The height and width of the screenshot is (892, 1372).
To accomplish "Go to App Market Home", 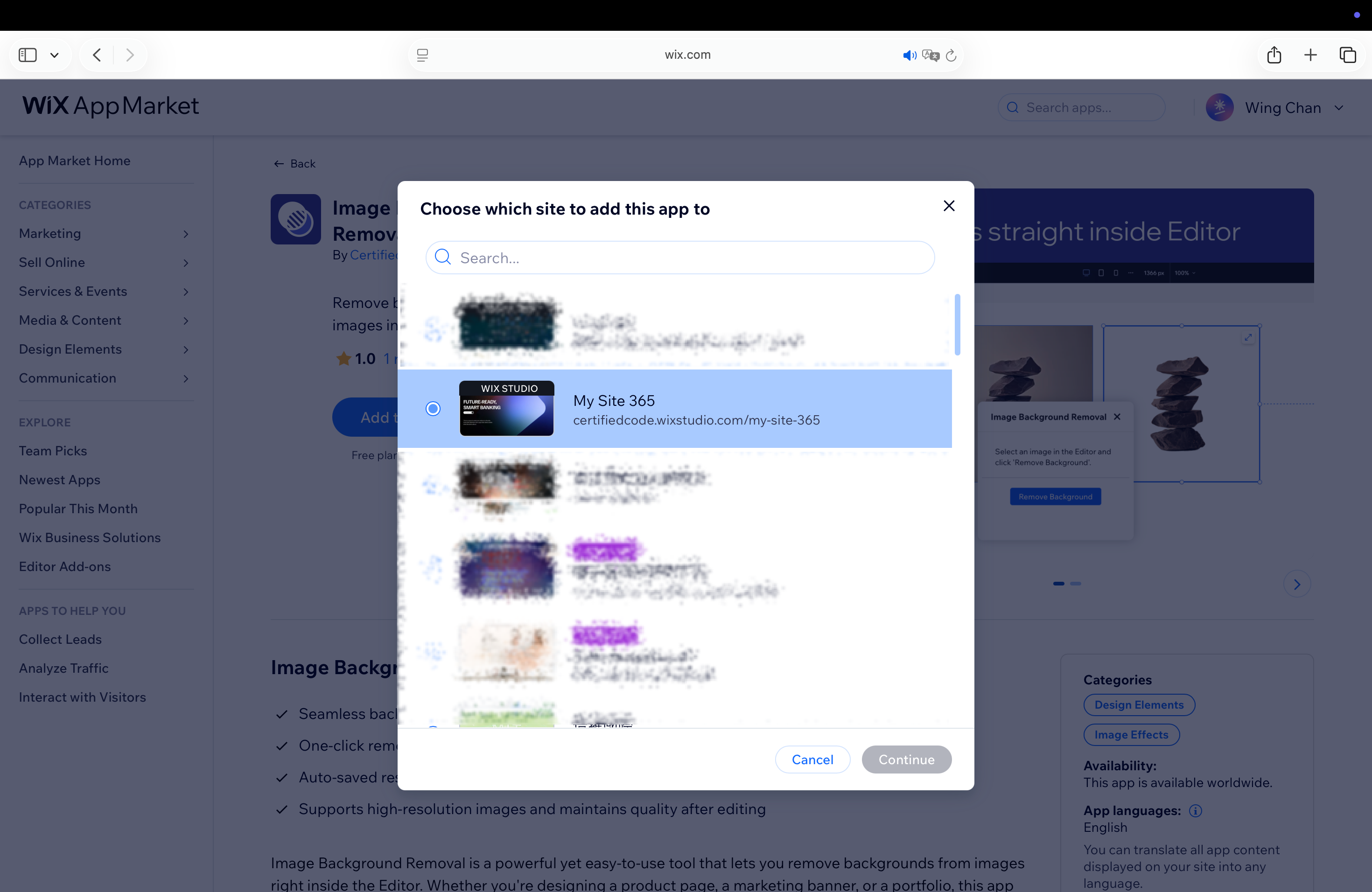I will click(74, 160).
